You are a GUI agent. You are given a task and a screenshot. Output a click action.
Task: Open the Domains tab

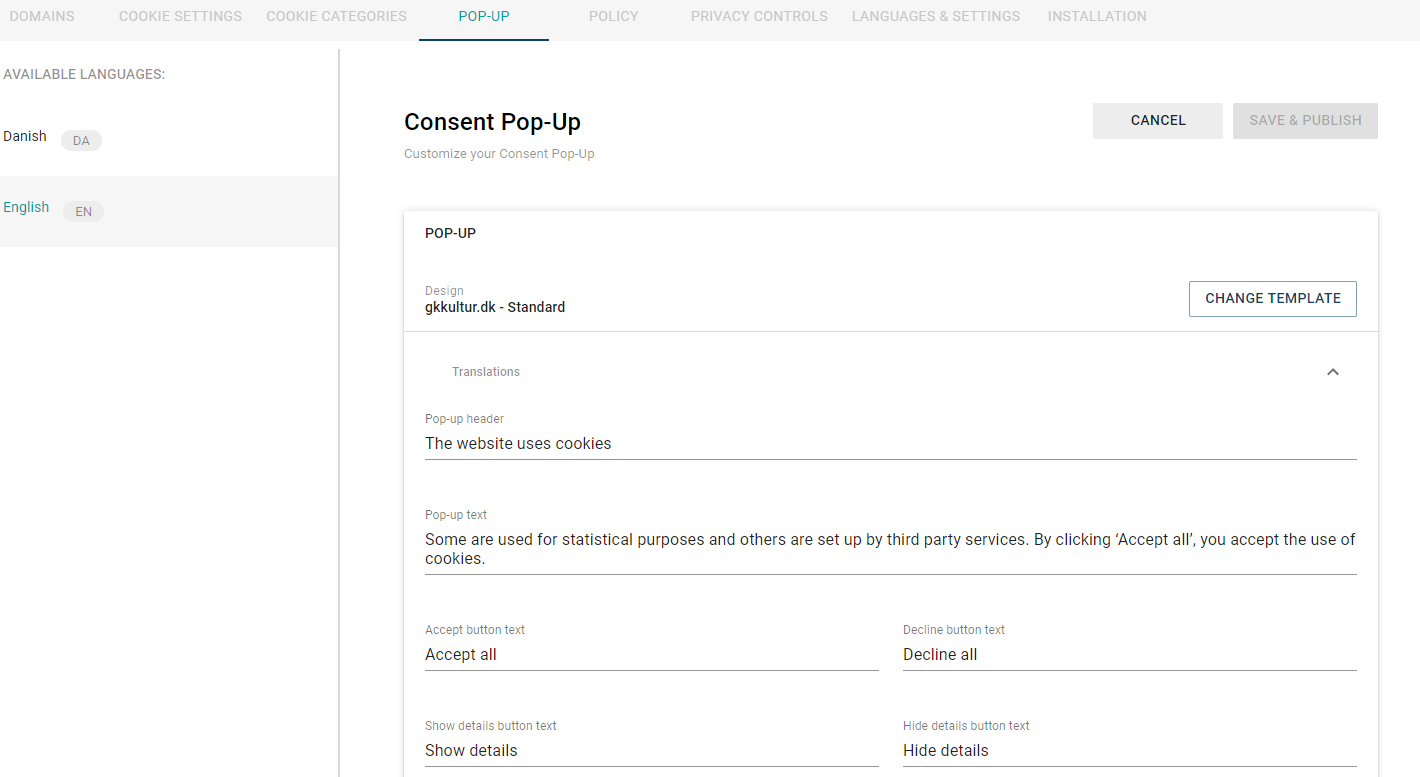(x=42, y=16)
